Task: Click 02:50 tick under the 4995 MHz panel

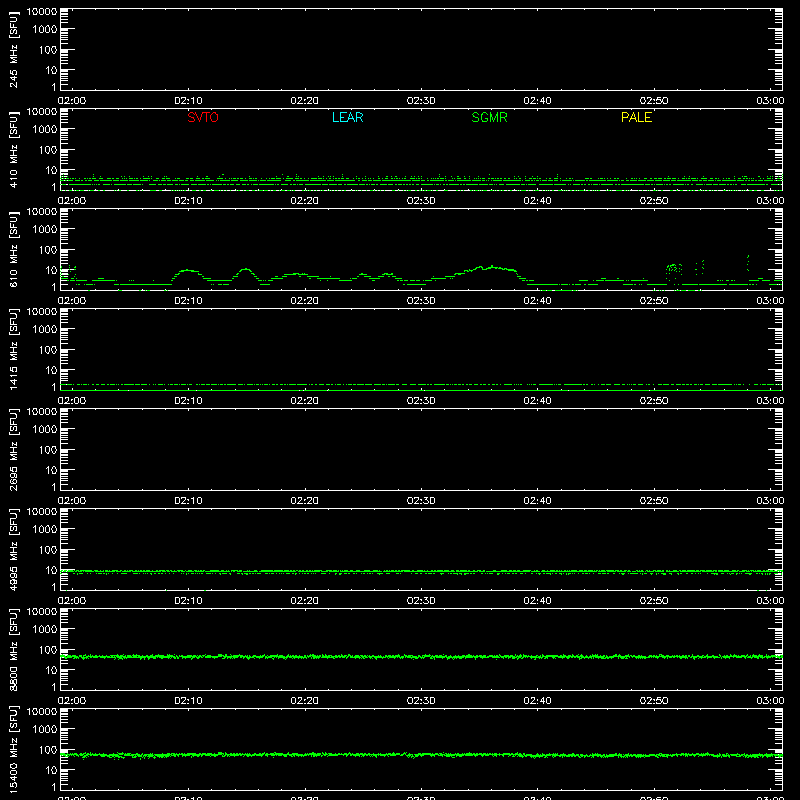Action: click(x=654, y=601)
